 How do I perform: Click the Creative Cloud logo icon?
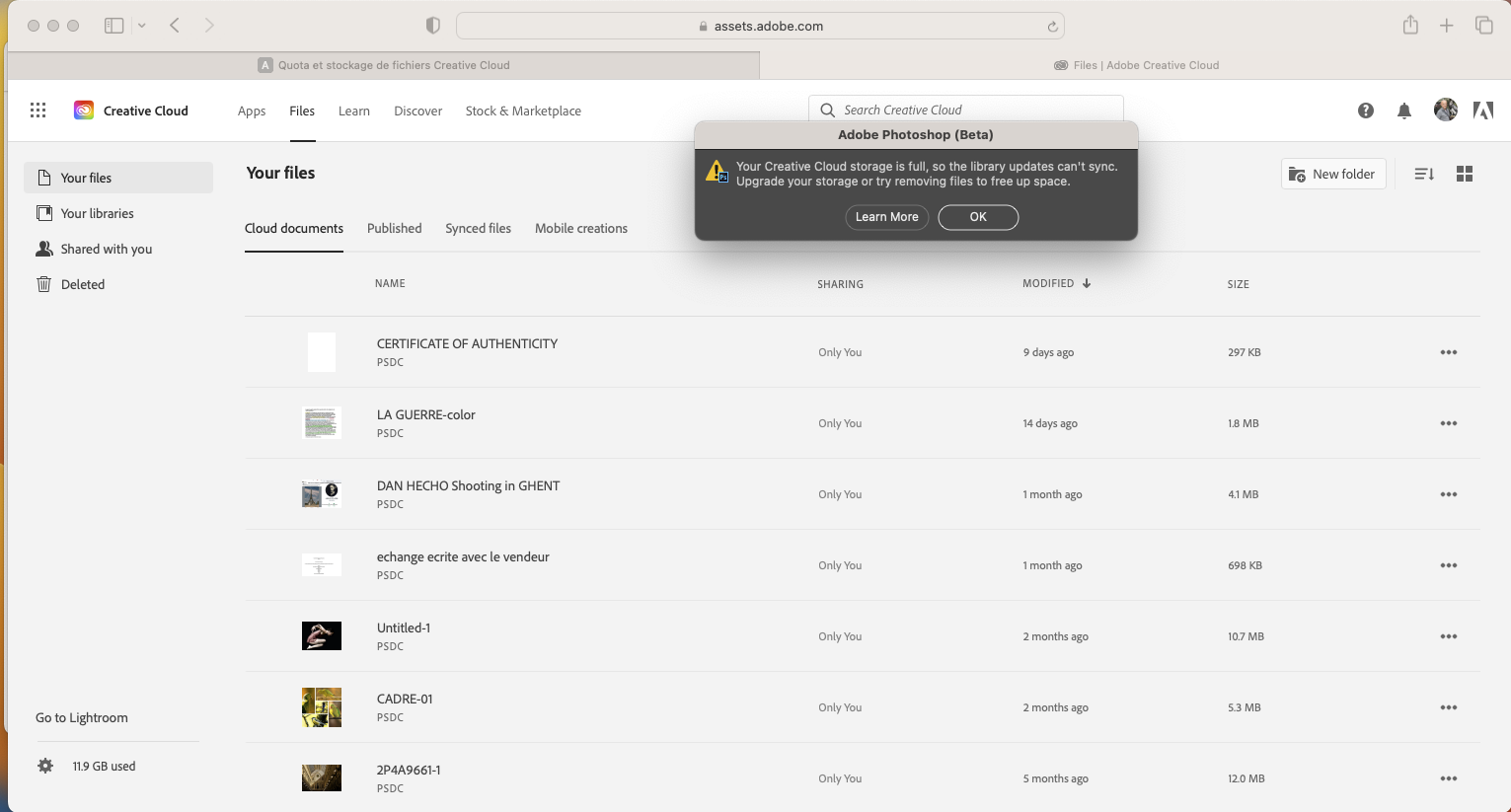(84, 110)
